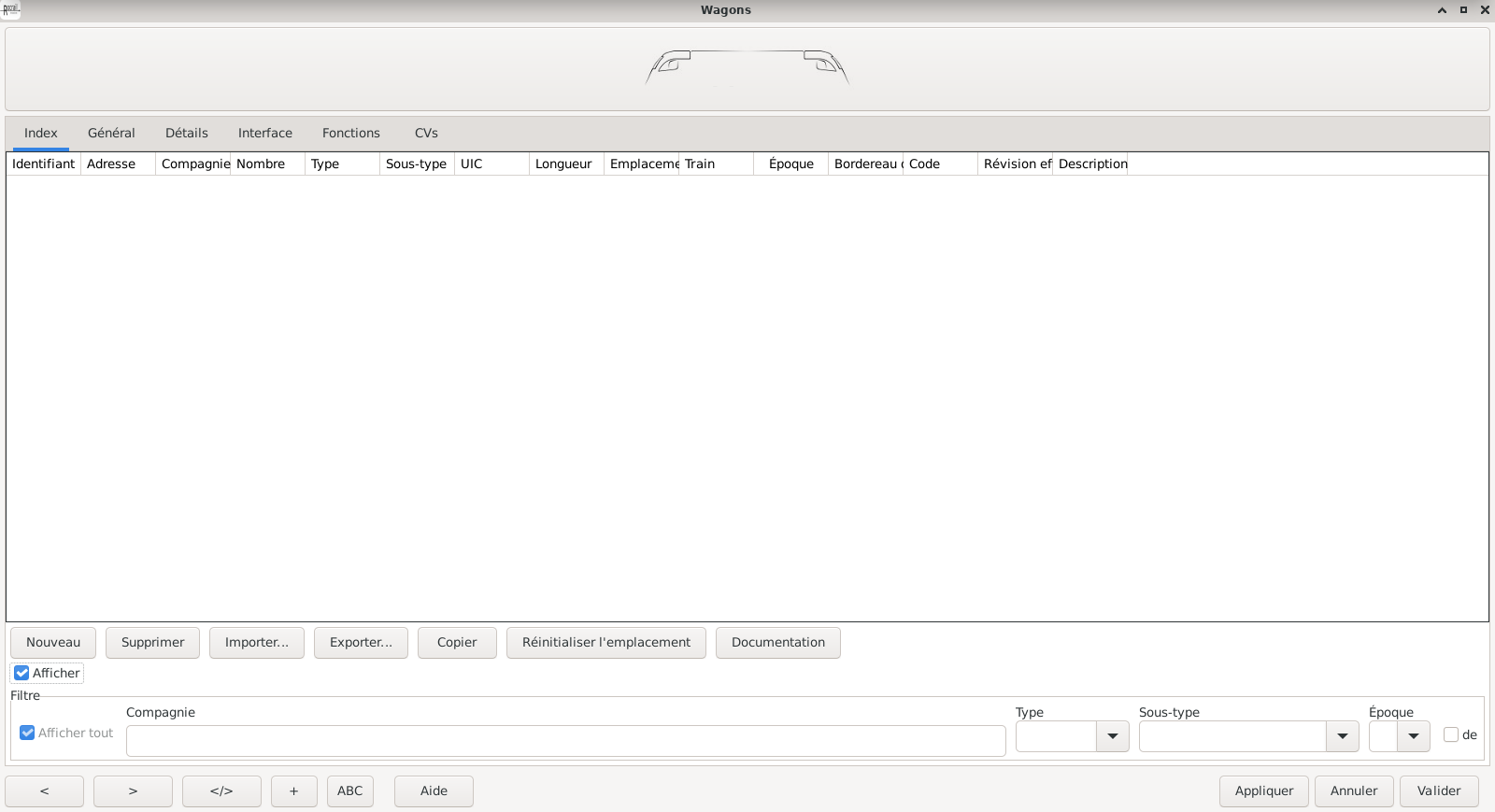Click the Nouveau button
Viewport: 1495px width, 812px height.
pos(53,642)
